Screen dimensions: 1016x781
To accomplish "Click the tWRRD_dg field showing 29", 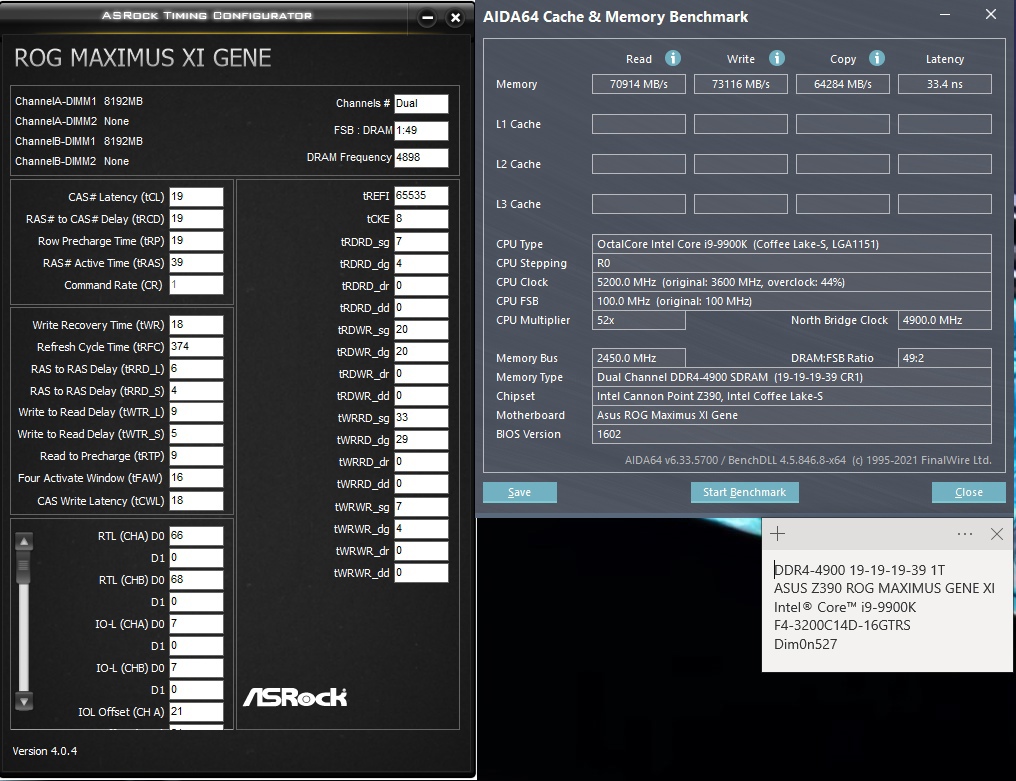I will pos(421,440).
